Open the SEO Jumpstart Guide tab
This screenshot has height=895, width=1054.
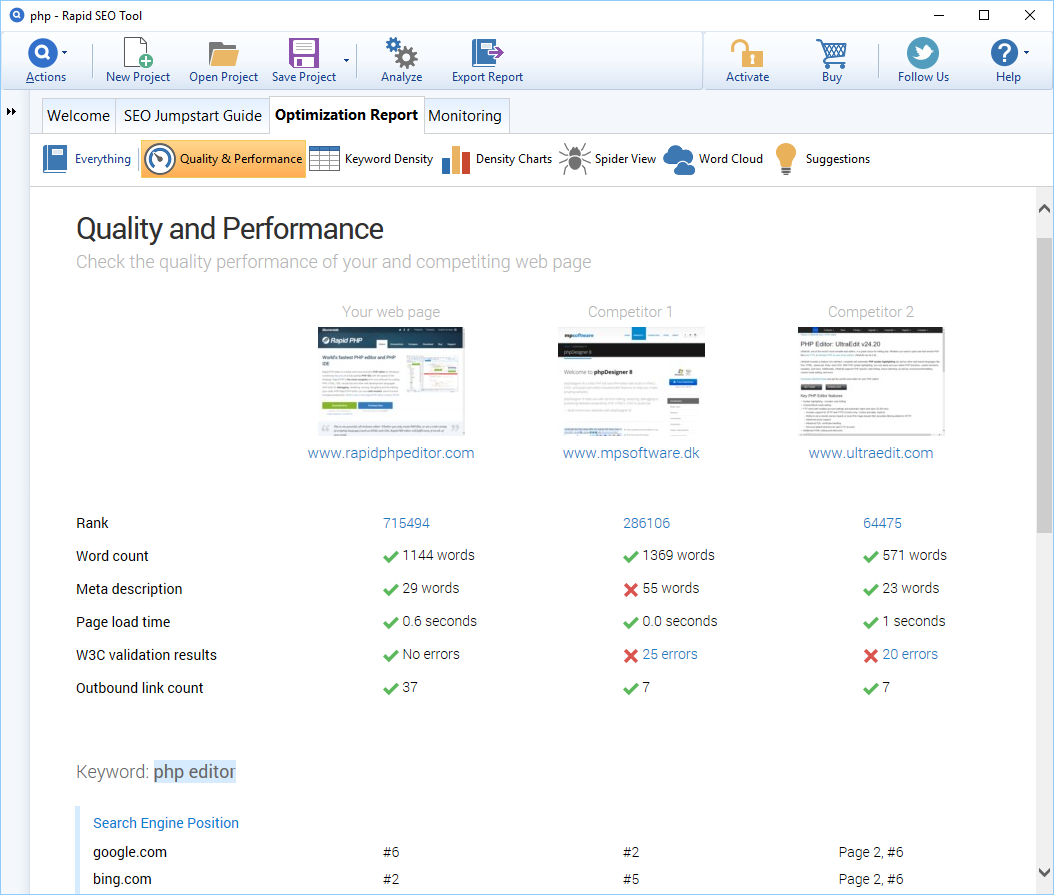click(192, 115)
